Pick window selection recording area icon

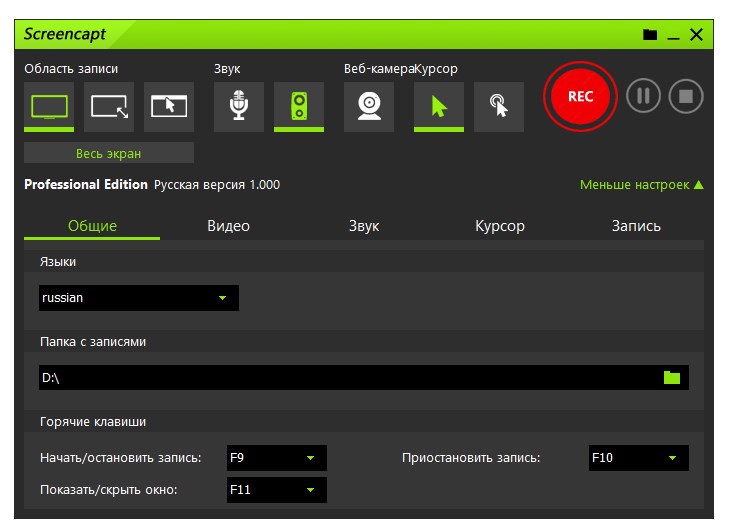(169, 107)
